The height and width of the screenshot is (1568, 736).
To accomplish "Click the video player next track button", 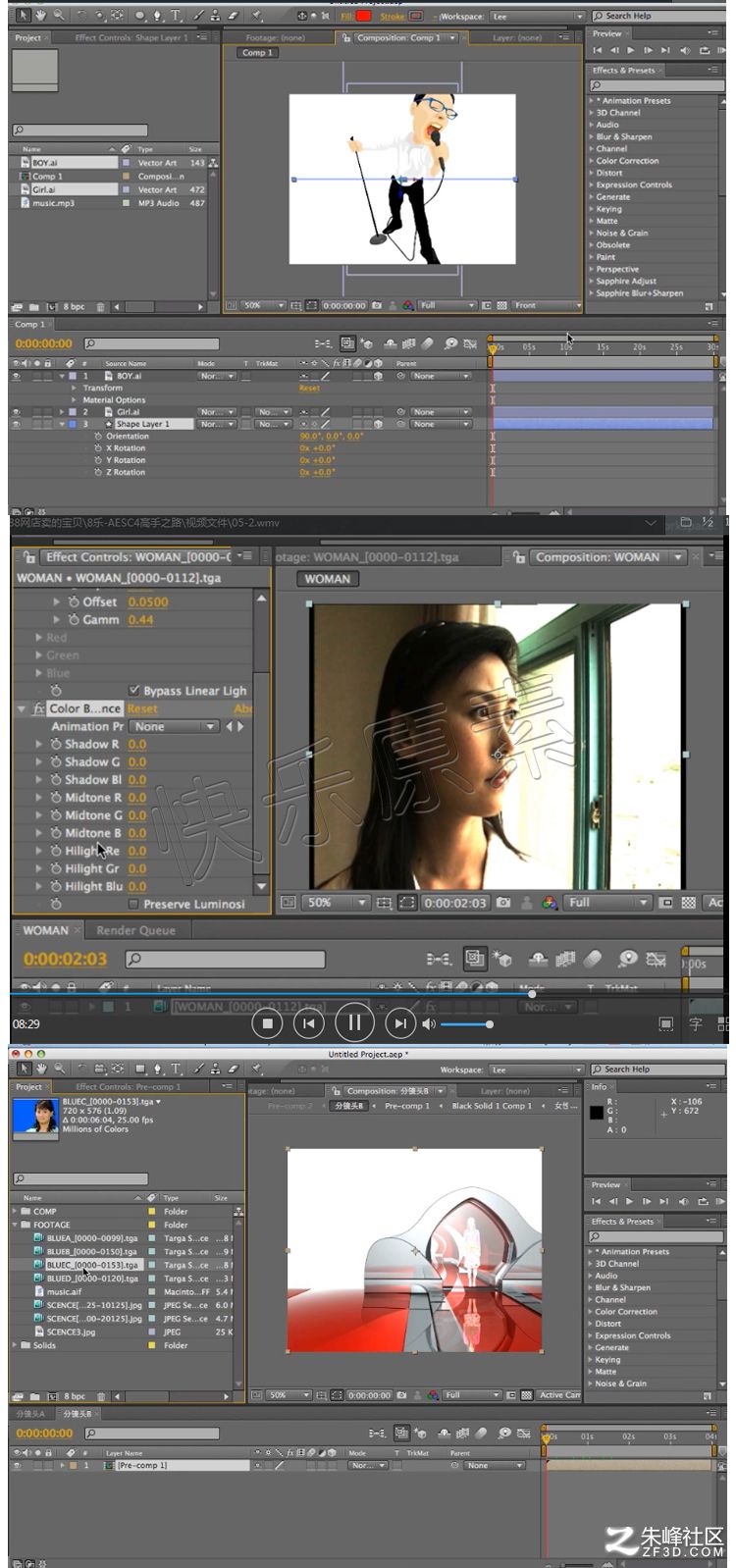I will (399, 1023).
